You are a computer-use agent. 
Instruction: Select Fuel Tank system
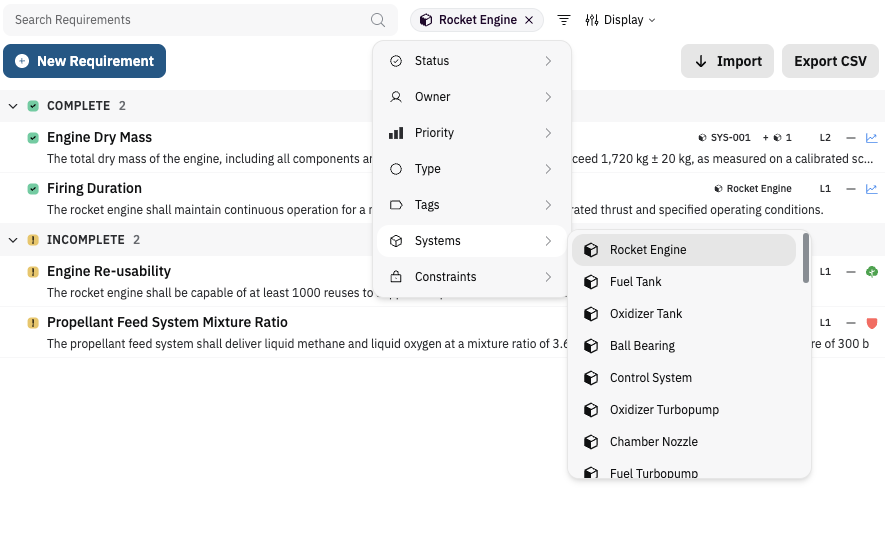684,282
